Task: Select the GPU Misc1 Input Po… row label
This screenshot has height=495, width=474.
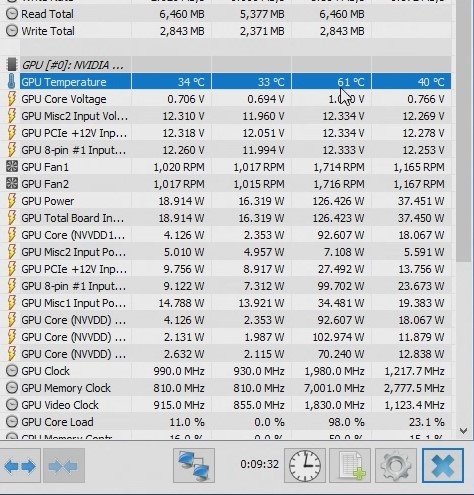Action: pyautogui.click(x=74, y=303)
